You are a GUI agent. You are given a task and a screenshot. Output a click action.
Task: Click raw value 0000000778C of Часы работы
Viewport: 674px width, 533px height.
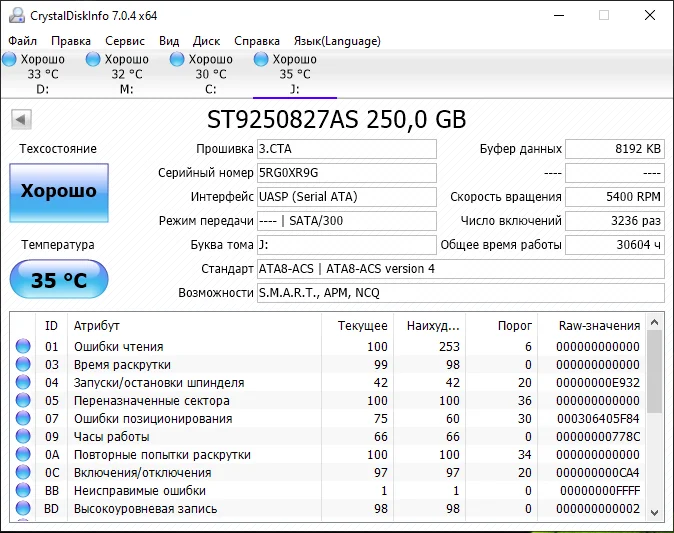[x=598, y=437]
